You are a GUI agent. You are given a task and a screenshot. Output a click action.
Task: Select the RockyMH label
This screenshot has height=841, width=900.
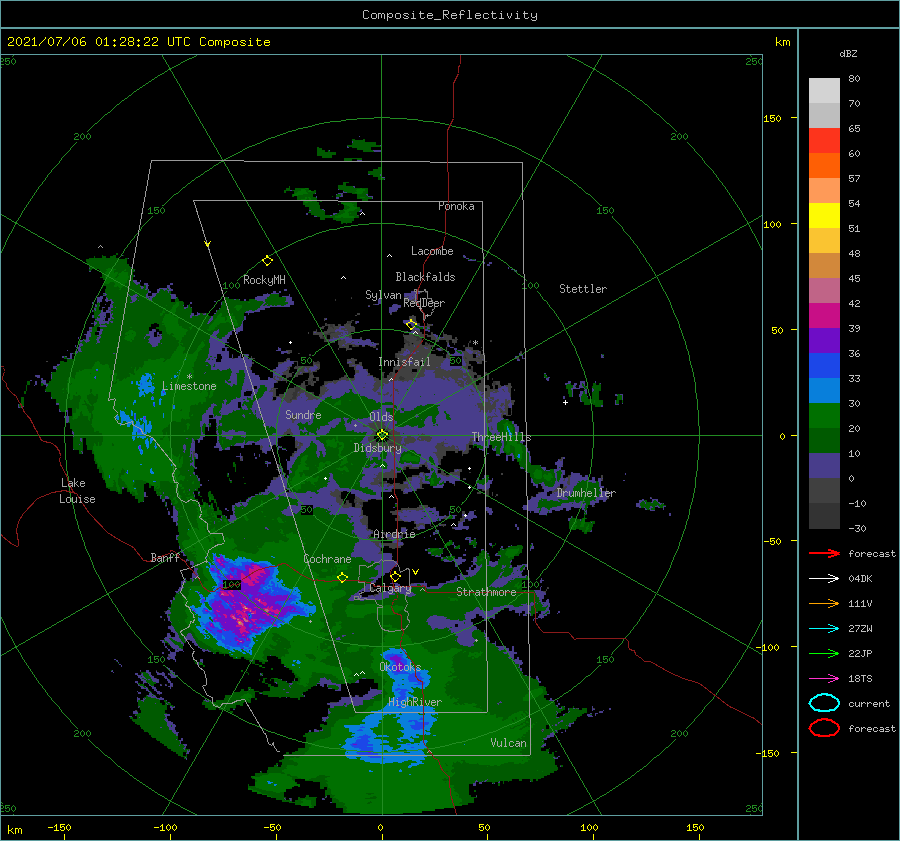click(x=264, y=280)
